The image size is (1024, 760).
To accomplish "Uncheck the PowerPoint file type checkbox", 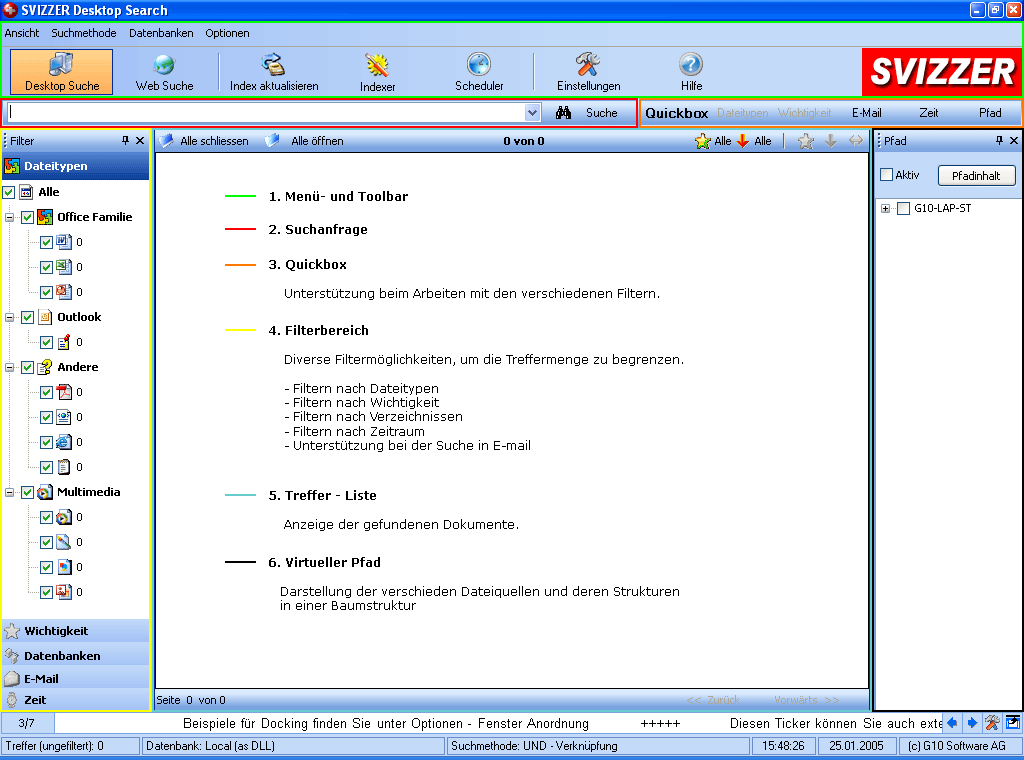I will point(46,292).
